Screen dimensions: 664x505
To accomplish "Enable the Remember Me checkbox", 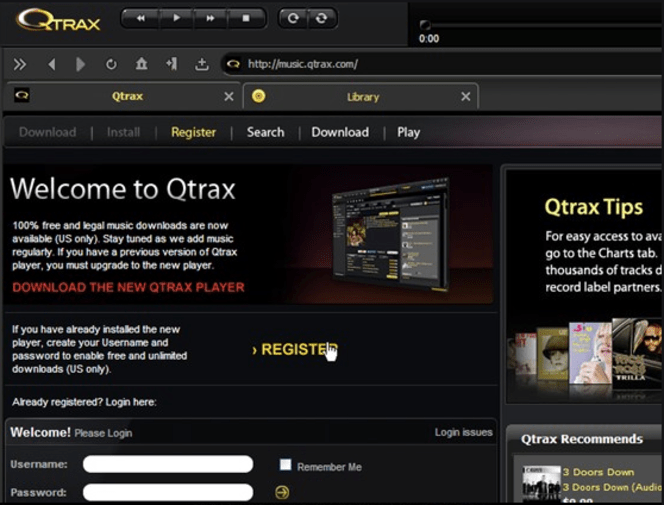I will (285, 464).
